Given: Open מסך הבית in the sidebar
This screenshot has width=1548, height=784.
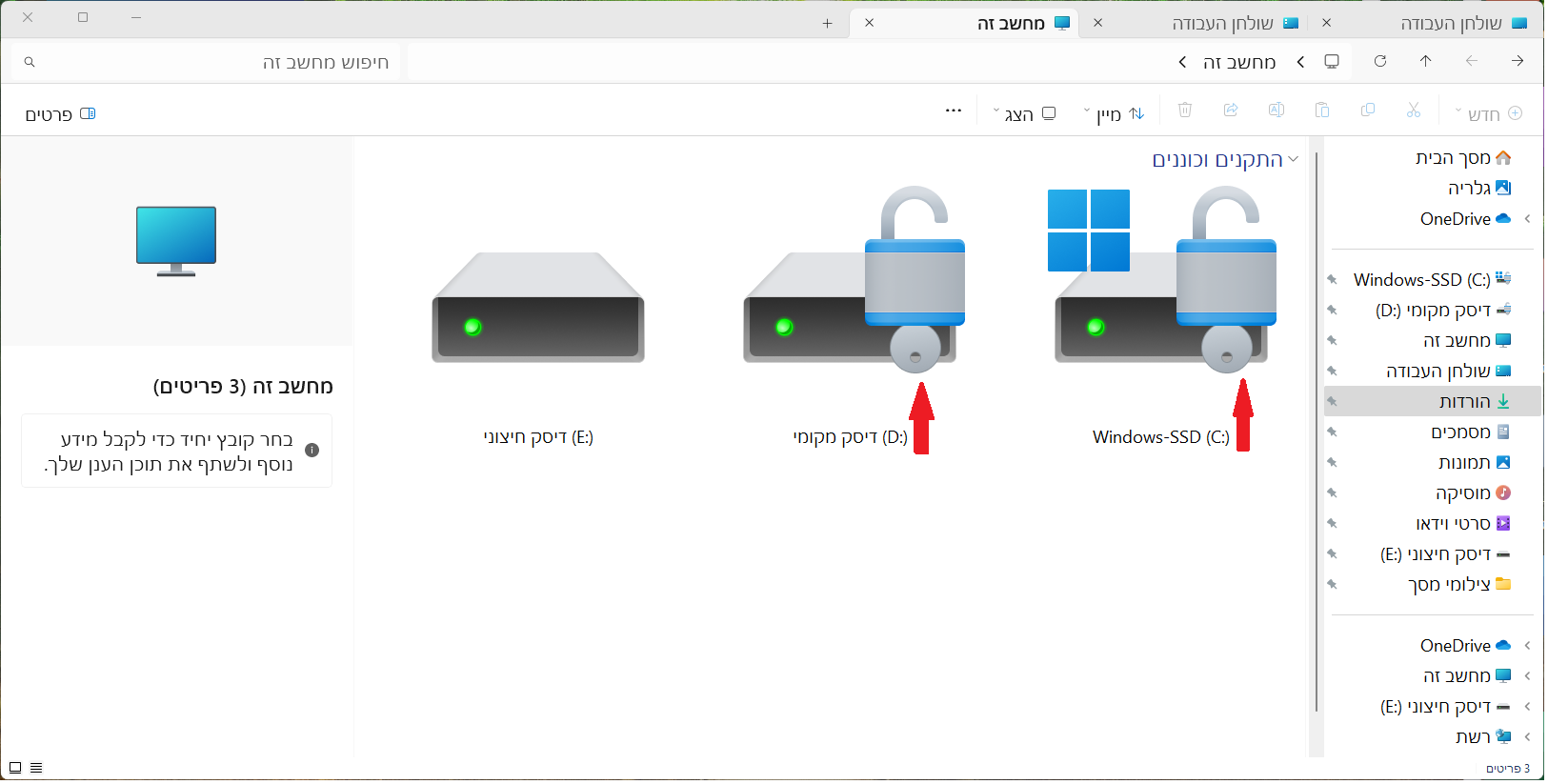Looking at the screenshot, I should (1463, 158).
